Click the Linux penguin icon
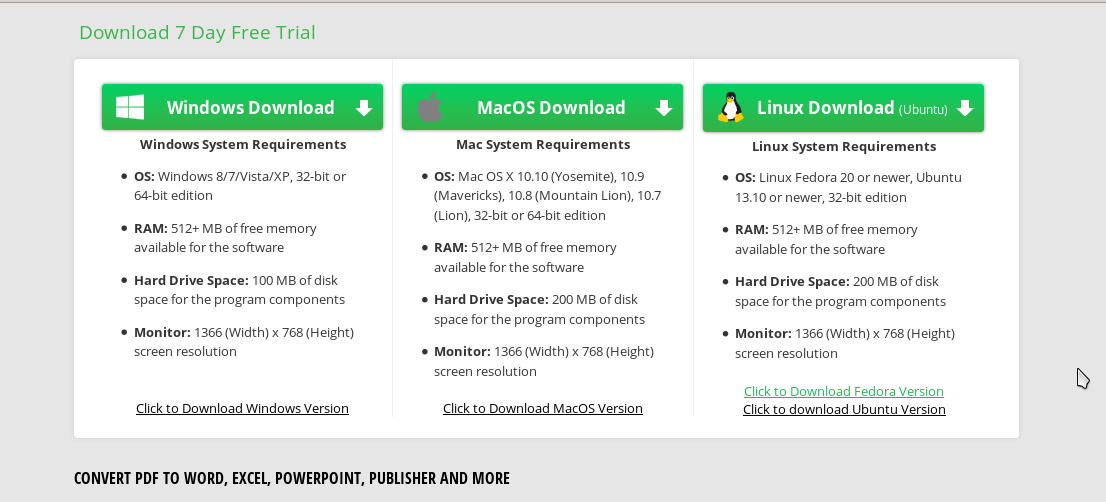The image size is (1106, 502). pyautogui.click(x=731, y=107)
